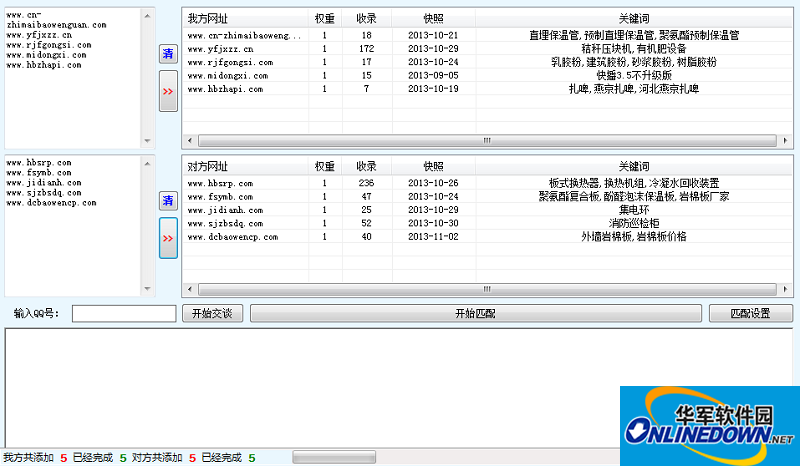Click keywords cell 集电环
This screenshot has width=800, height=466.
coord(634,210)
